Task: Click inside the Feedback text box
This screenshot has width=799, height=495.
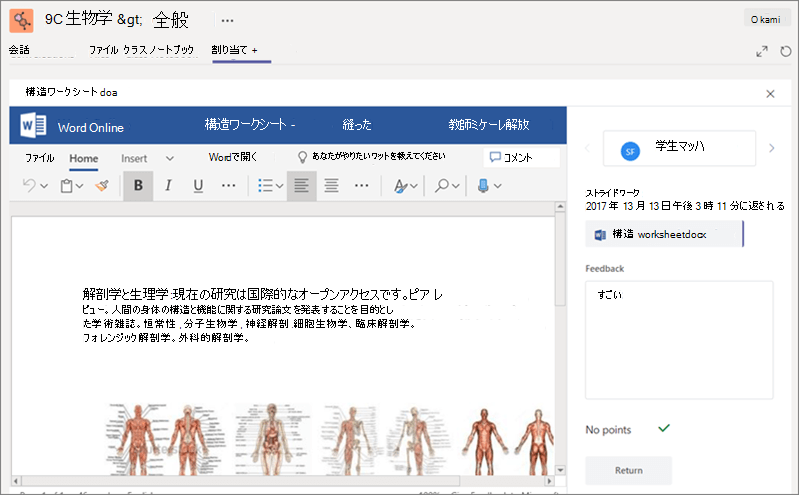Action: click(679, 340)
